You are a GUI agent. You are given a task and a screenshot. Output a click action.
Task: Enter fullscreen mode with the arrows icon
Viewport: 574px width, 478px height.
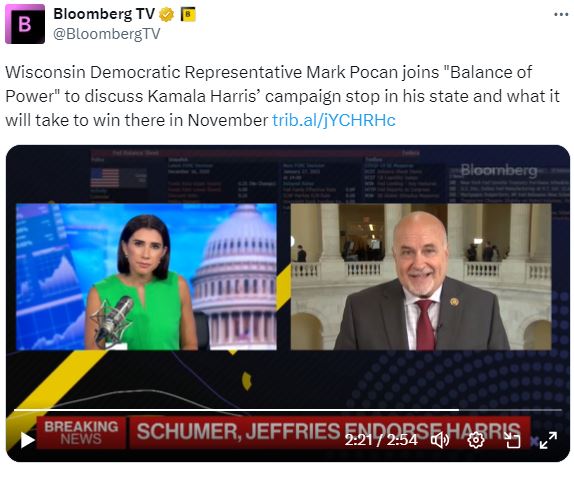click(548, 440)
